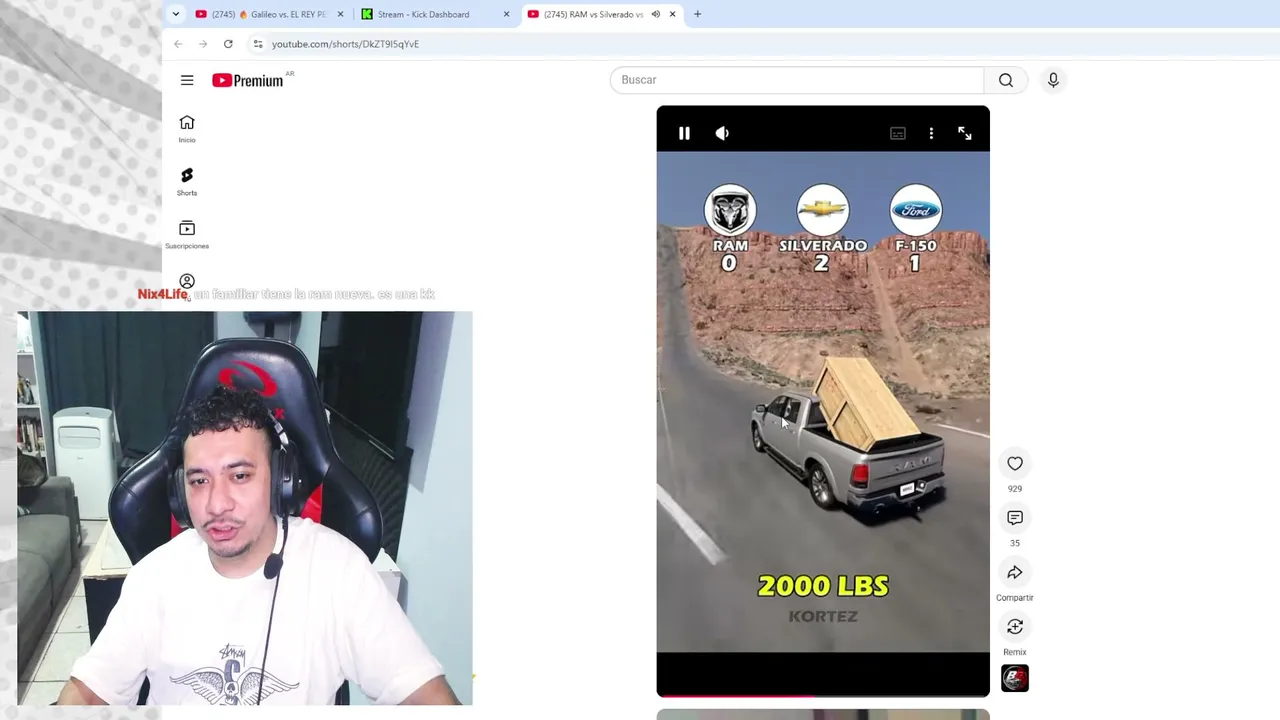Click the Buscar search field
Image resolution: width=1280 pixels, height=720 pixels.
point(797,80)
